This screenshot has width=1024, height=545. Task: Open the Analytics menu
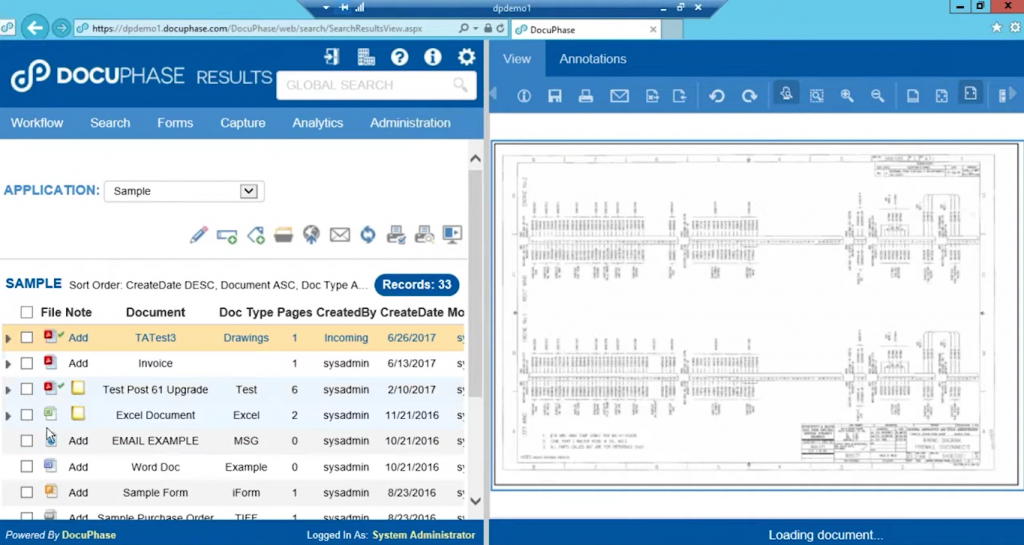[x=317, y=123]
